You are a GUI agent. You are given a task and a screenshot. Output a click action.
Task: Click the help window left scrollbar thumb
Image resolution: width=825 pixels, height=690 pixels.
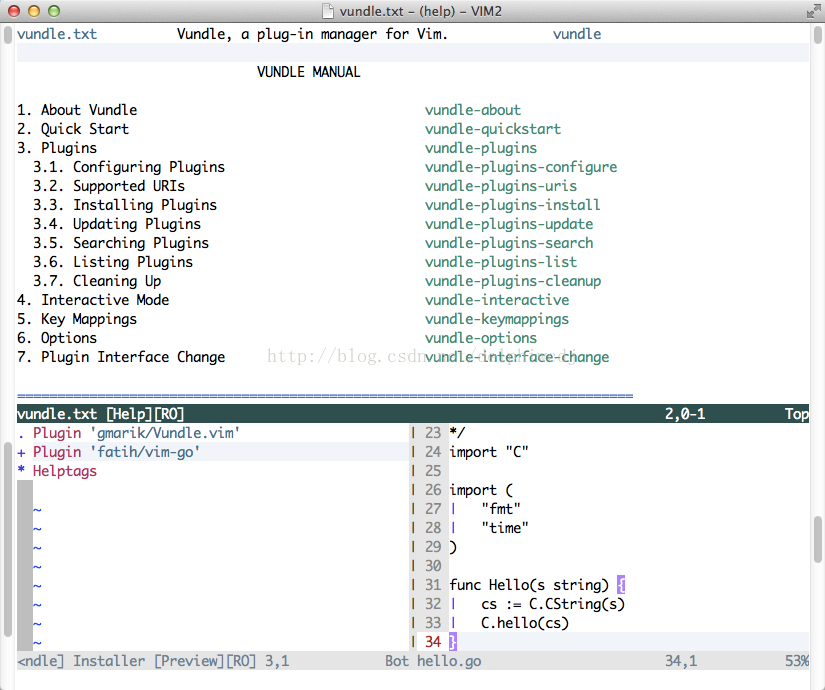coord(7,36)
